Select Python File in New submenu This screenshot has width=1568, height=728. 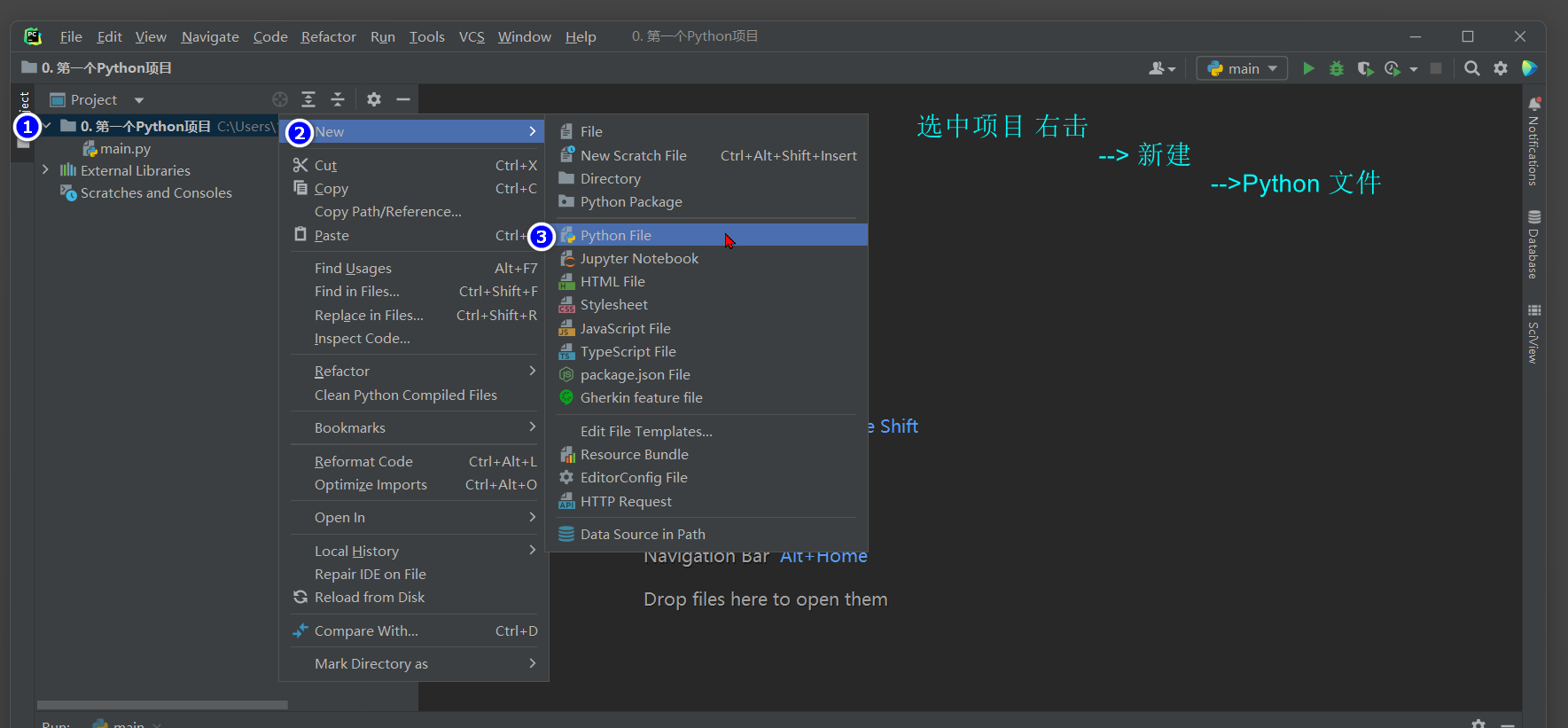[x=707, y=235]
